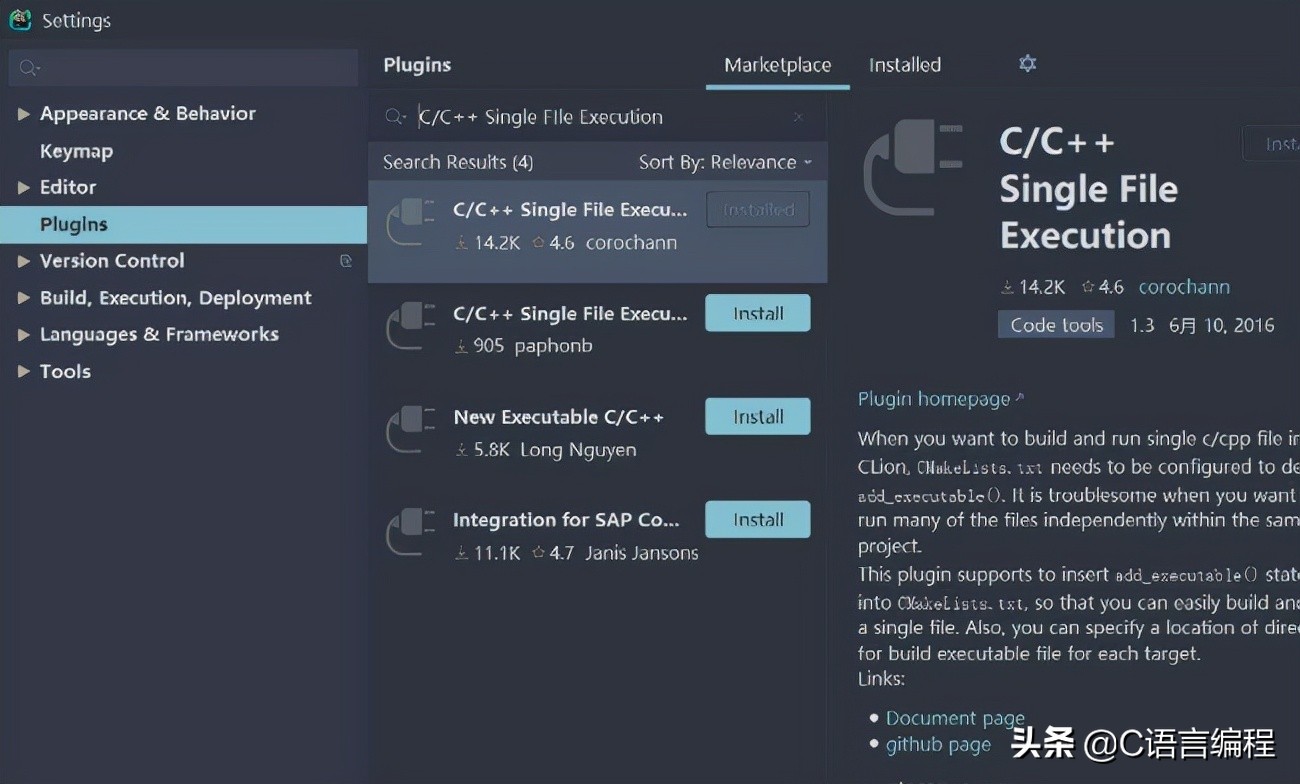The height and width of the screenshot is (784, 1300).
Task: Open the Document page link
Action: pyautogui.click(x=955, y=718)
